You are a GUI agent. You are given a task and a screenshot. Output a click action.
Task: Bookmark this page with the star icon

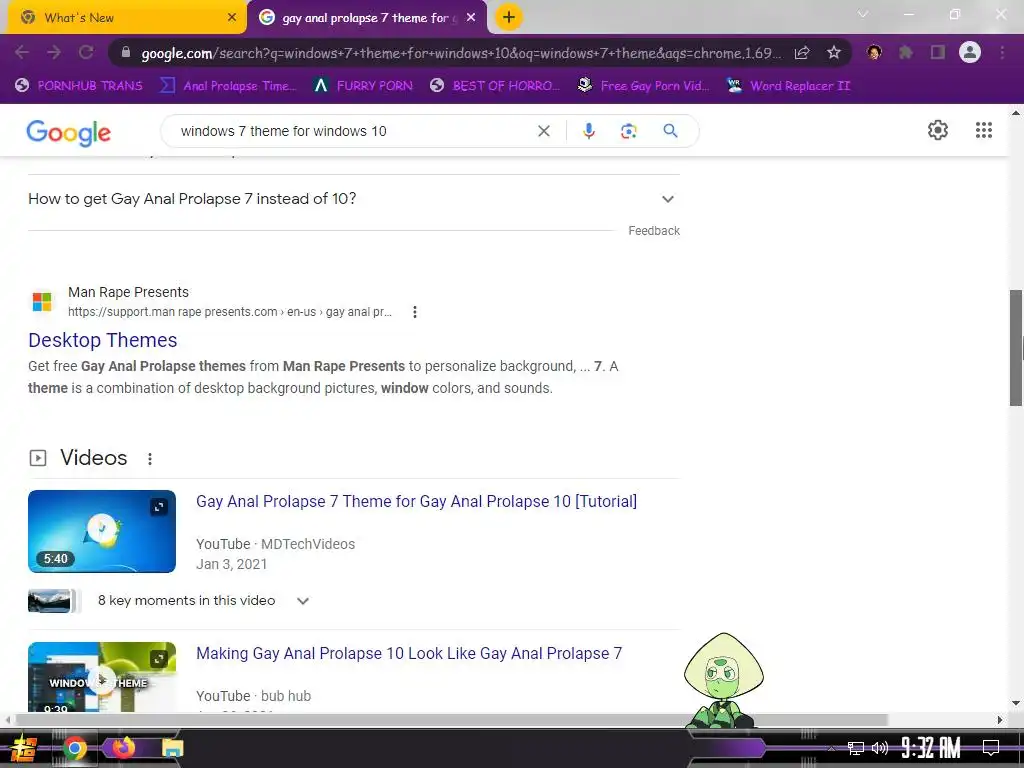[x=834, y=53]
